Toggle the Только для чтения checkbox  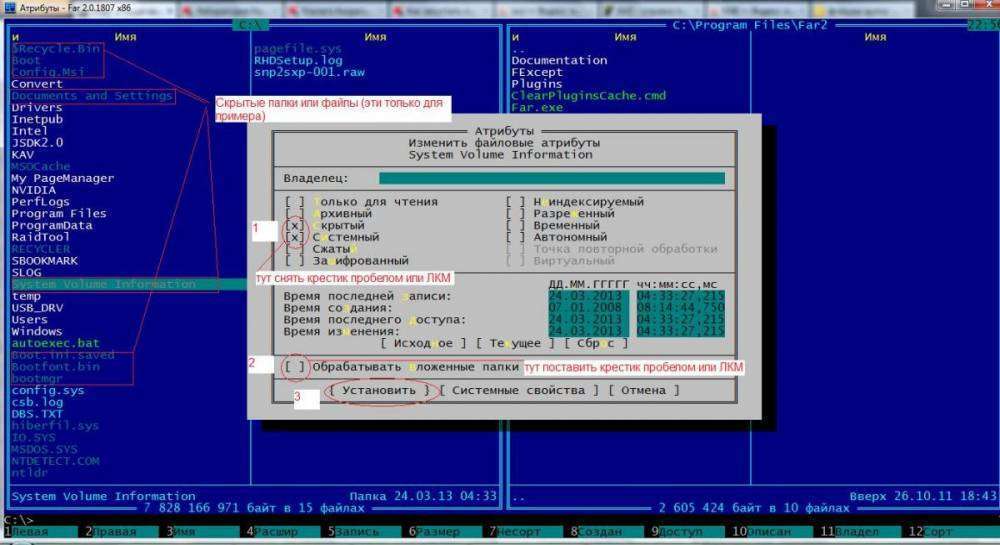pos(295,202)
